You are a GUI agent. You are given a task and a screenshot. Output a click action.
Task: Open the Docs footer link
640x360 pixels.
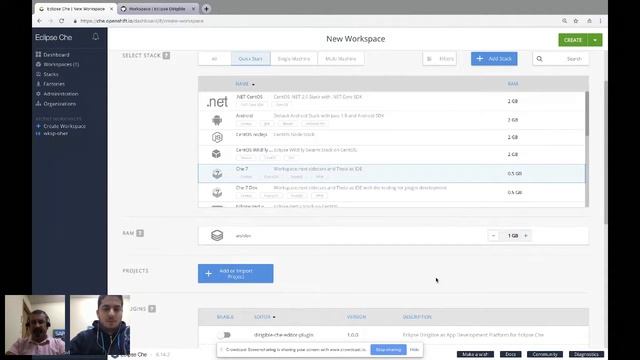pos(511,354)
